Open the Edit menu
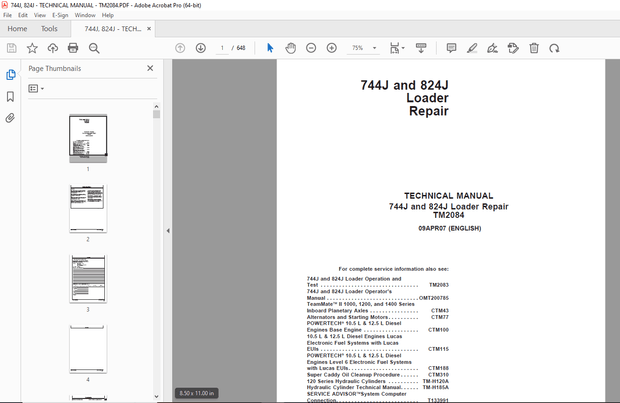This screenshot has height=403, width=620. [23, 15]
